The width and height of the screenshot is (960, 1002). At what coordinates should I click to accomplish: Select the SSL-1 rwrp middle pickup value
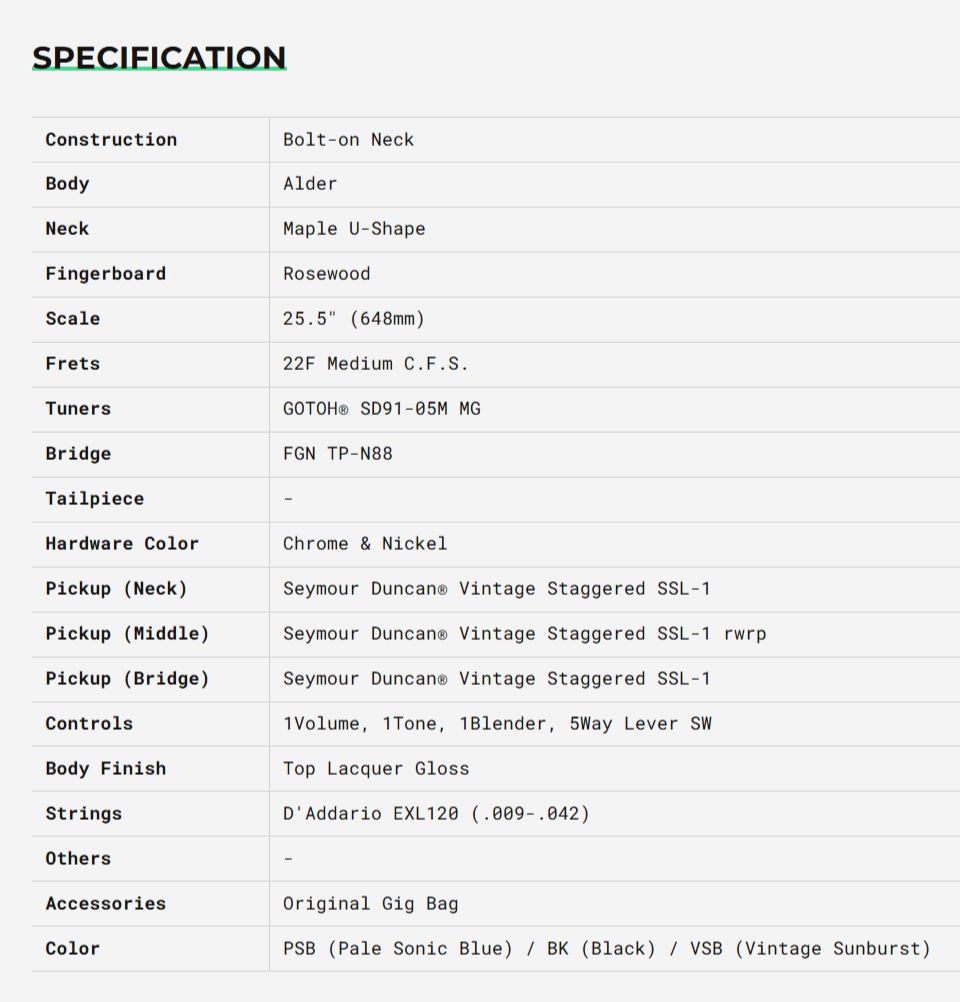525,634
